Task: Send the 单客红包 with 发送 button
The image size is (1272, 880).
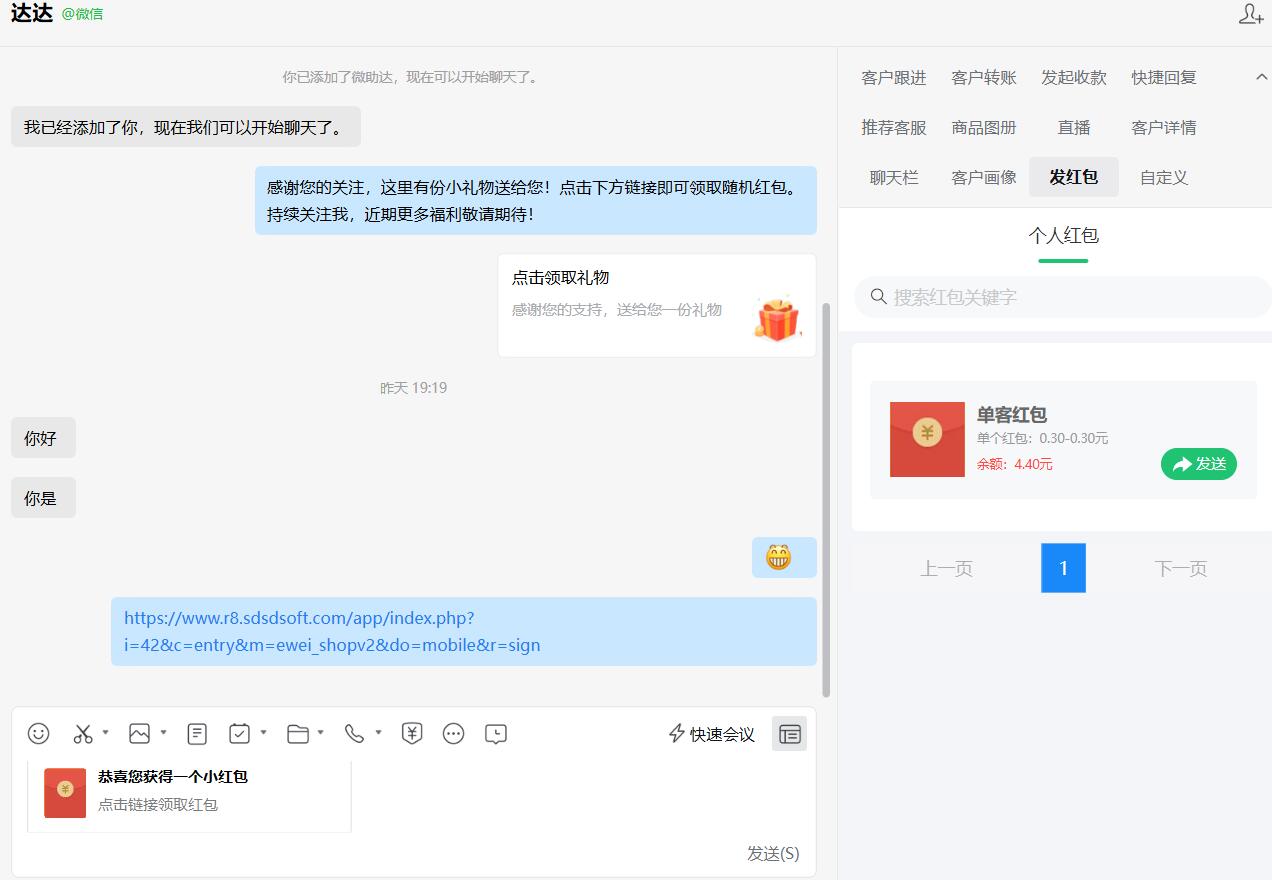Action: 1199,464
